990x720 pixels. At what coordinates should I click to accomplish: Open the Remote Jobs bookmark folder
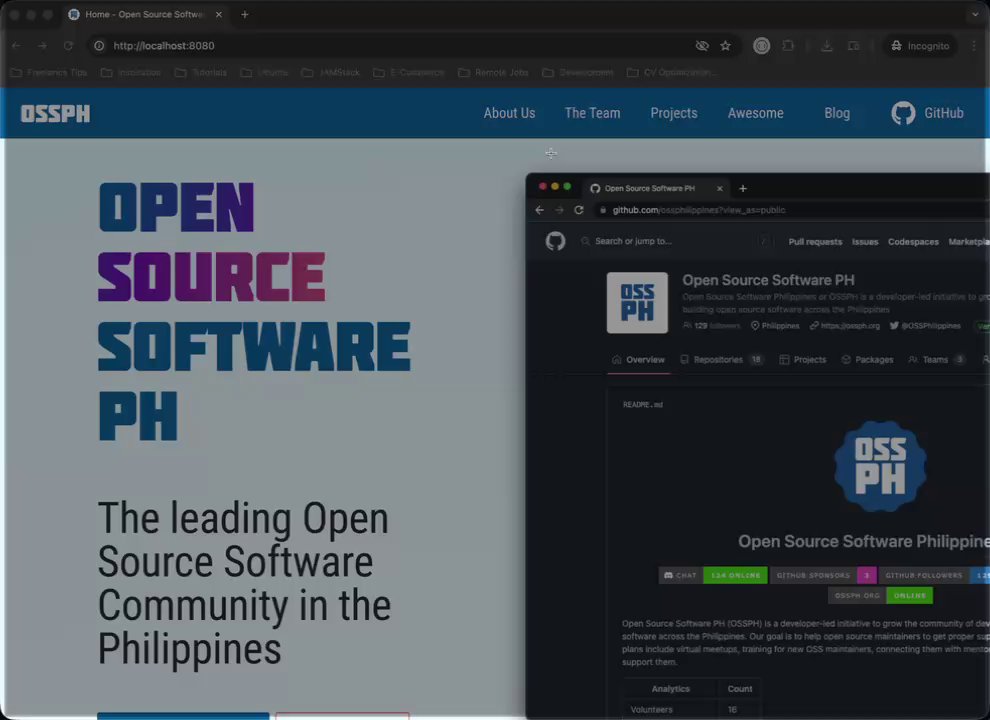coord(493,73)
